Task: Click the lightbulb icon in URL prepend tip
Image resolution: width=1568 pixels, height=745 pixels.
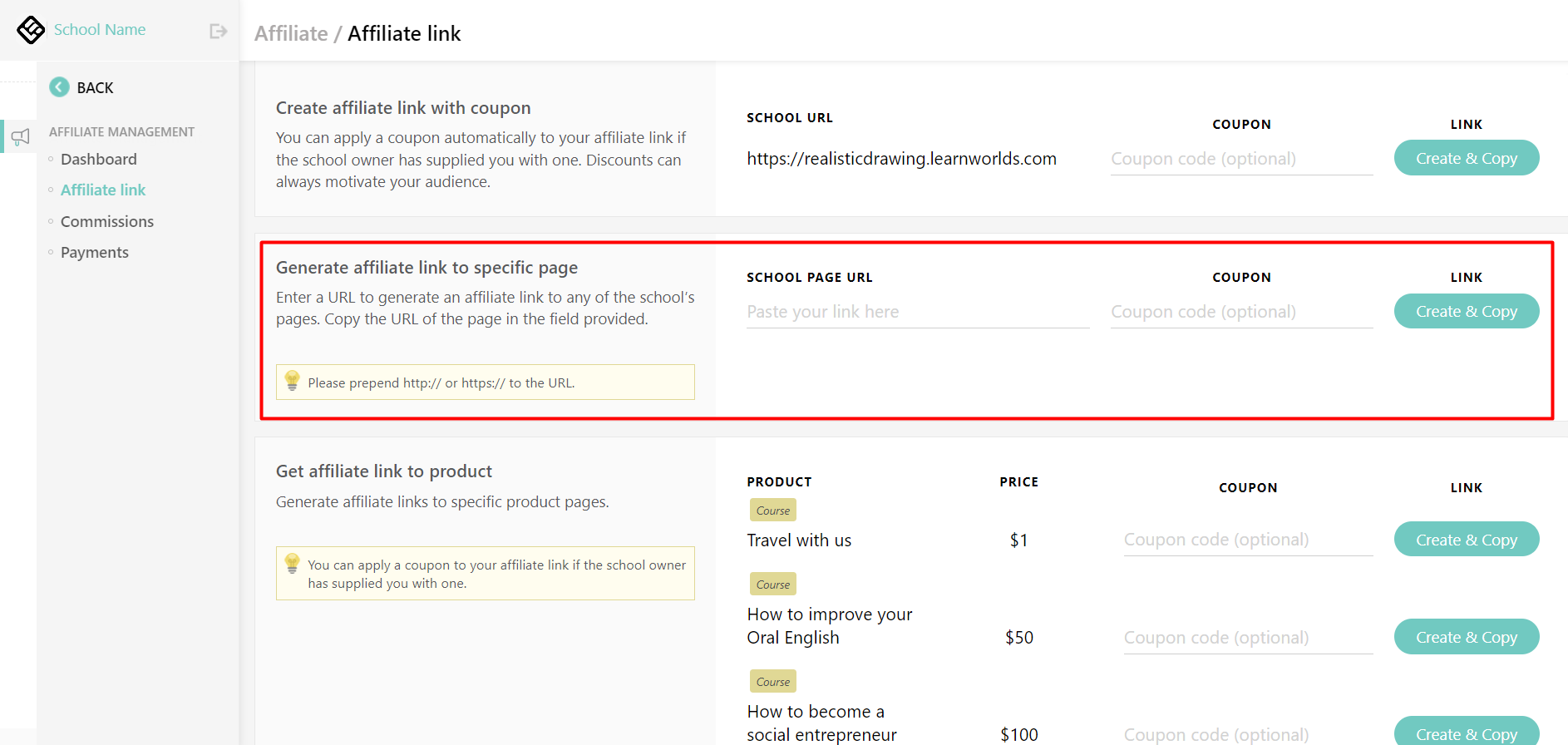Action: pos(293,382)
